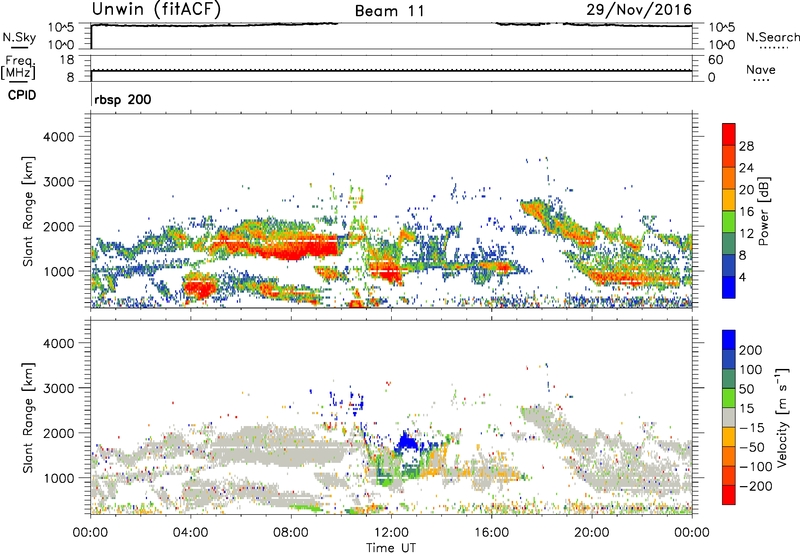This screenshot has width=800, height=554.
Task: Click the red bottom of the velocity colorbar
Action: pyautogui.click(x=729, y=495)
